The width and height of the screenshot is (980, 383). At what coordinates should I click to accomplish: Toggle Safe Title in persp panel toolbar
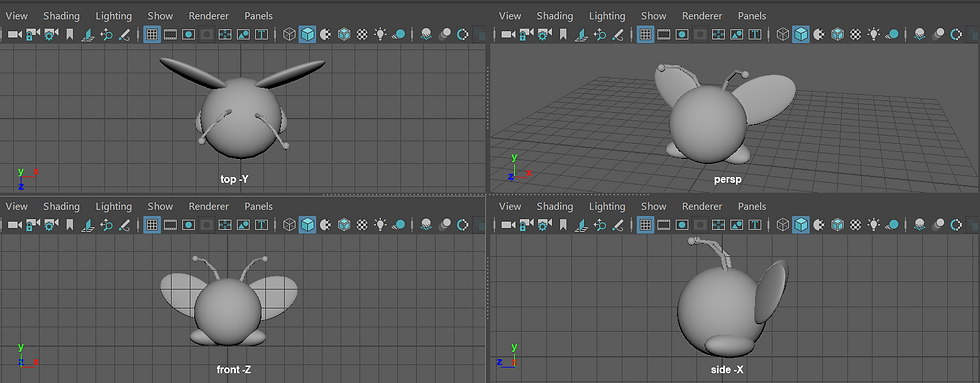755,34
